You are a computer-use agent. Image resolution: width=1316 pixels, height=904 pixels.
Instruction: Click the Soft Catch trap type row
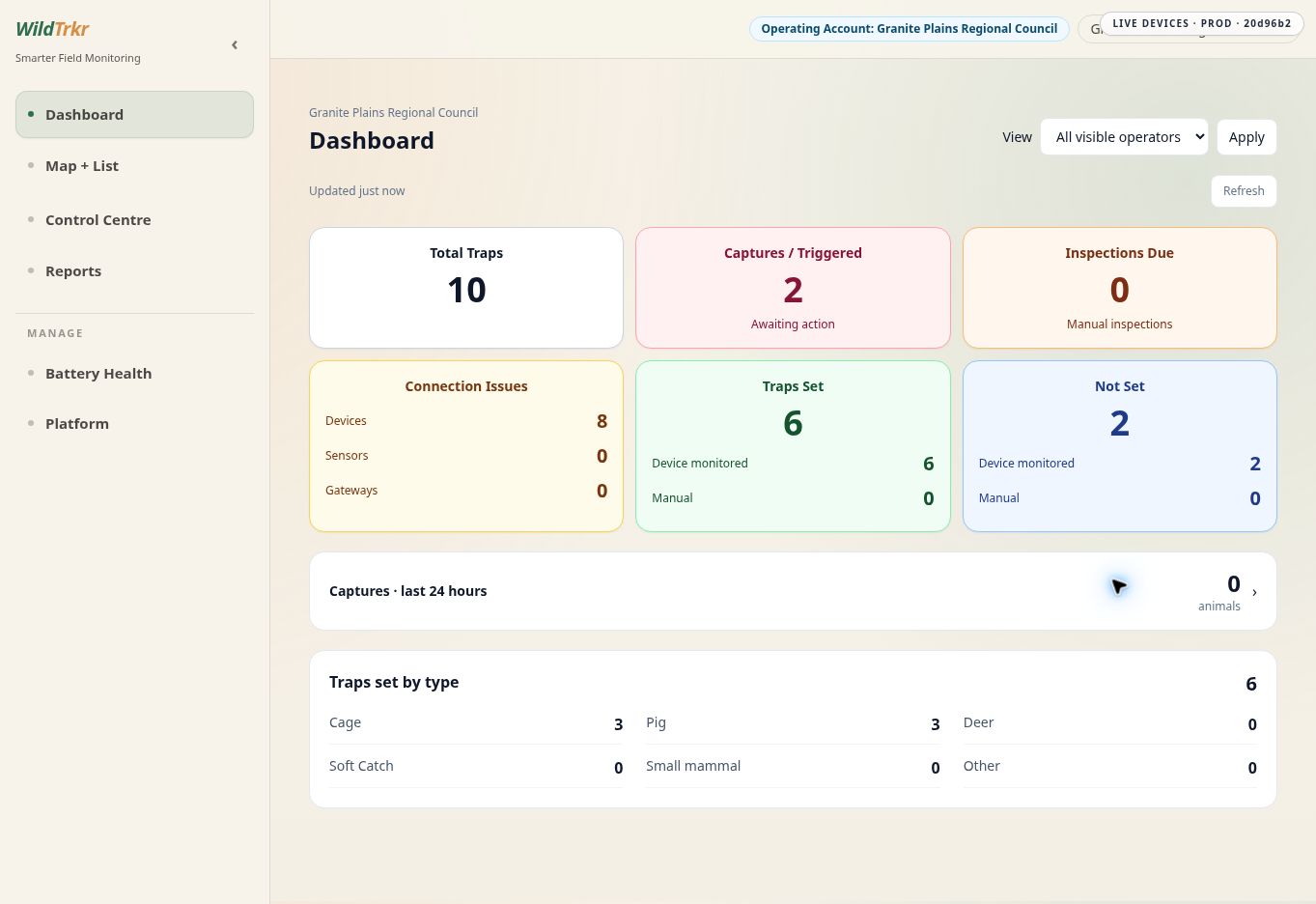(x=476, y=767)
